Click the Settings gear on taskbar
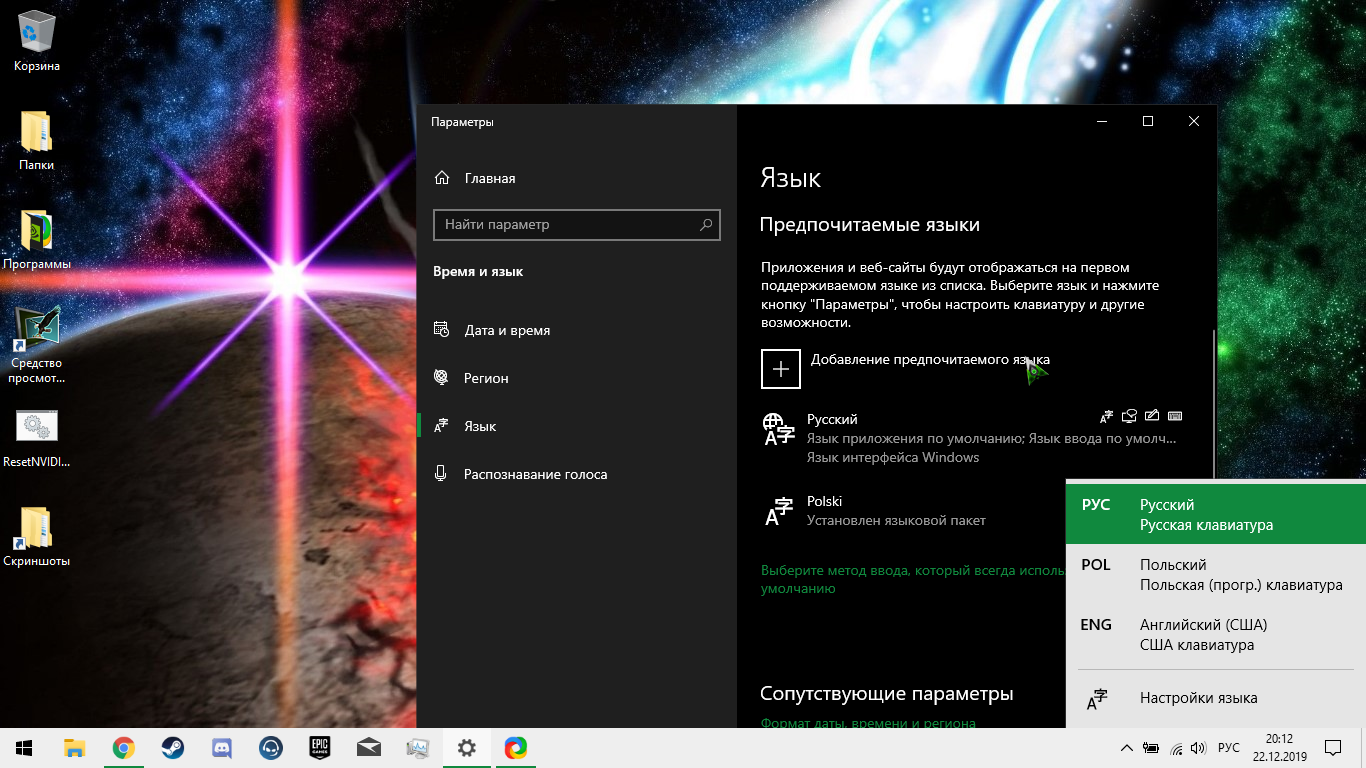 click(466, 748)
